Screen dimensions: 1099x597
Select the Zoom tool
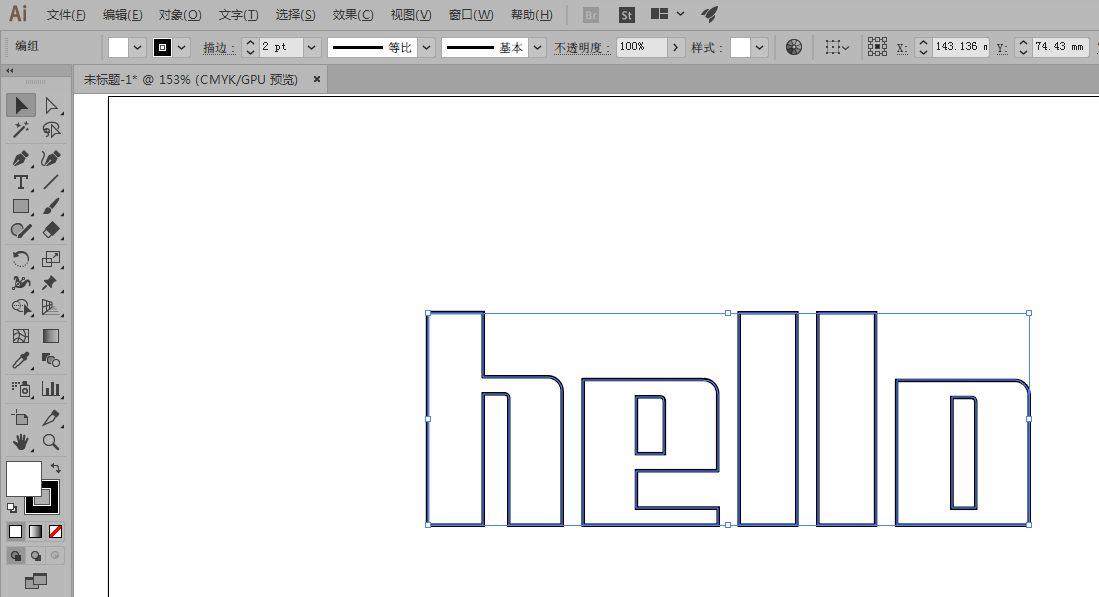click(51, 442)
